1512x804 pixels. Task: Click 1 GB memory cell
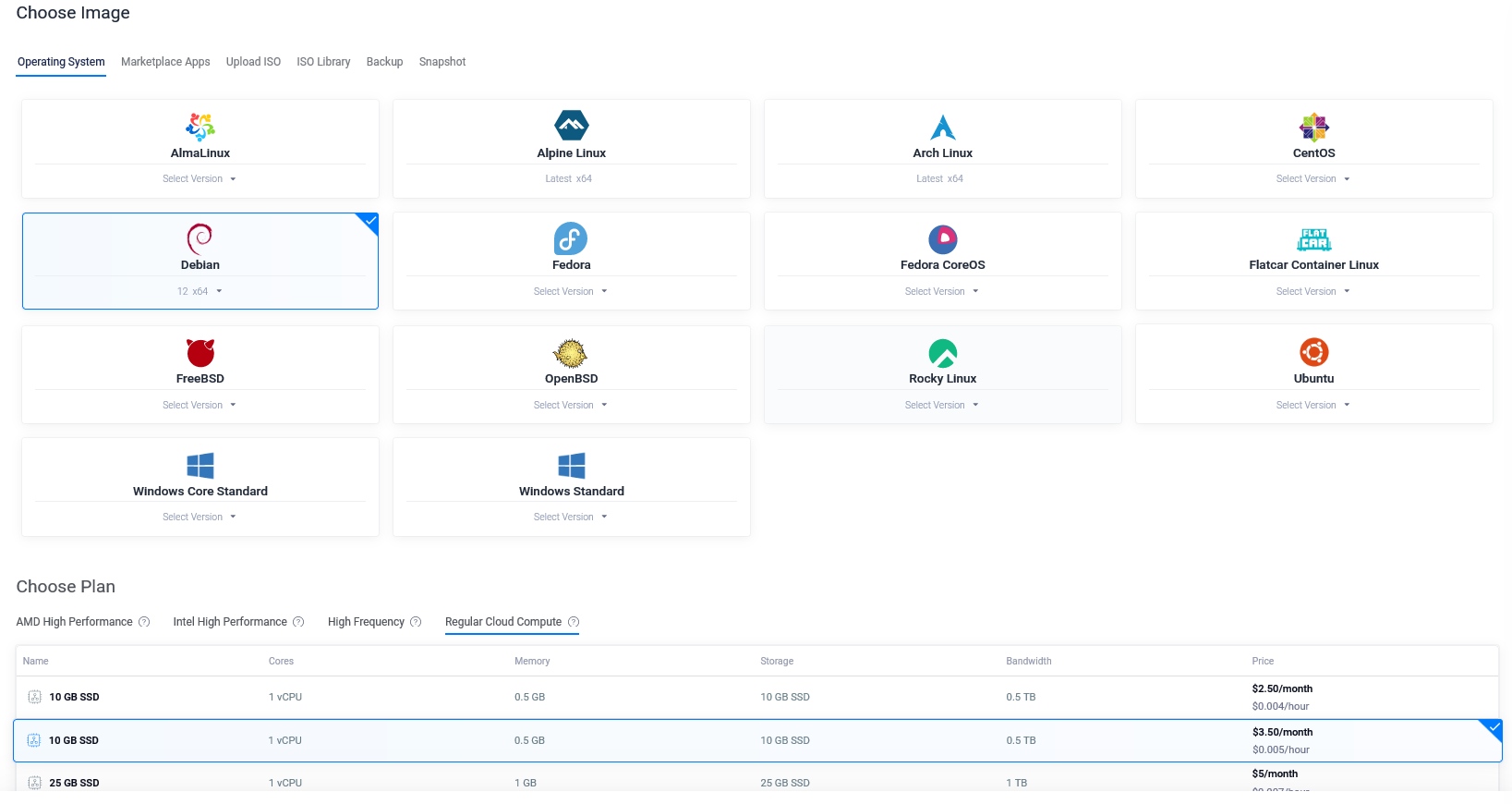point(526,783)
